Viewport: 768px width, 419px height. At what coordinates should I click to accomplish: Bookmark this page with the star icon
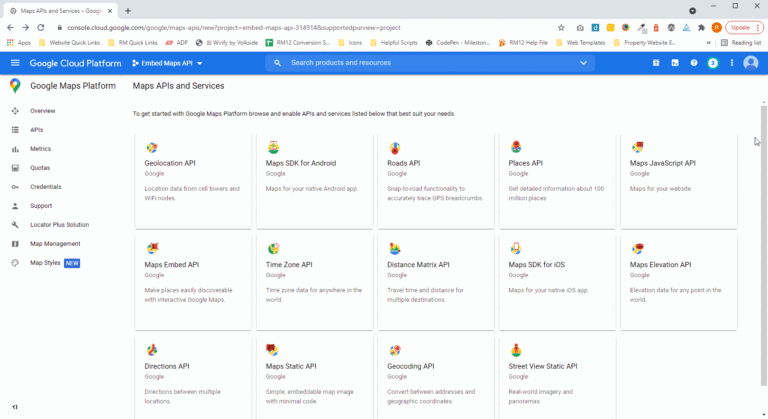(x=561, y=27)
